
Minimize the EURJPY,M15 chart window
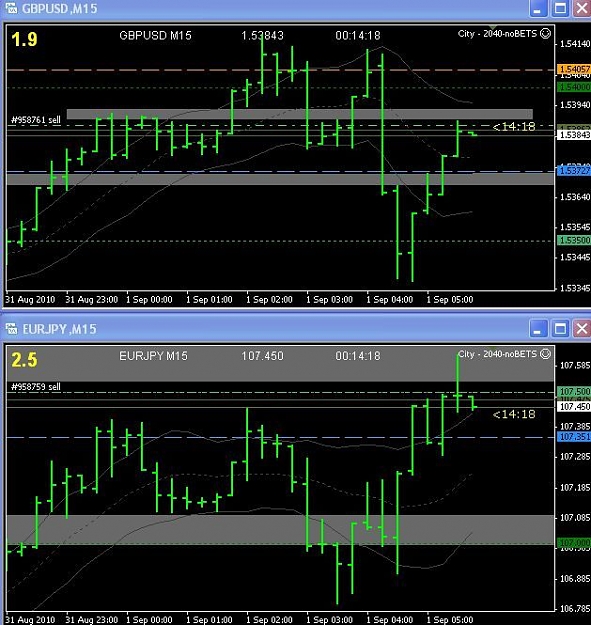click(x=538, y=329)
